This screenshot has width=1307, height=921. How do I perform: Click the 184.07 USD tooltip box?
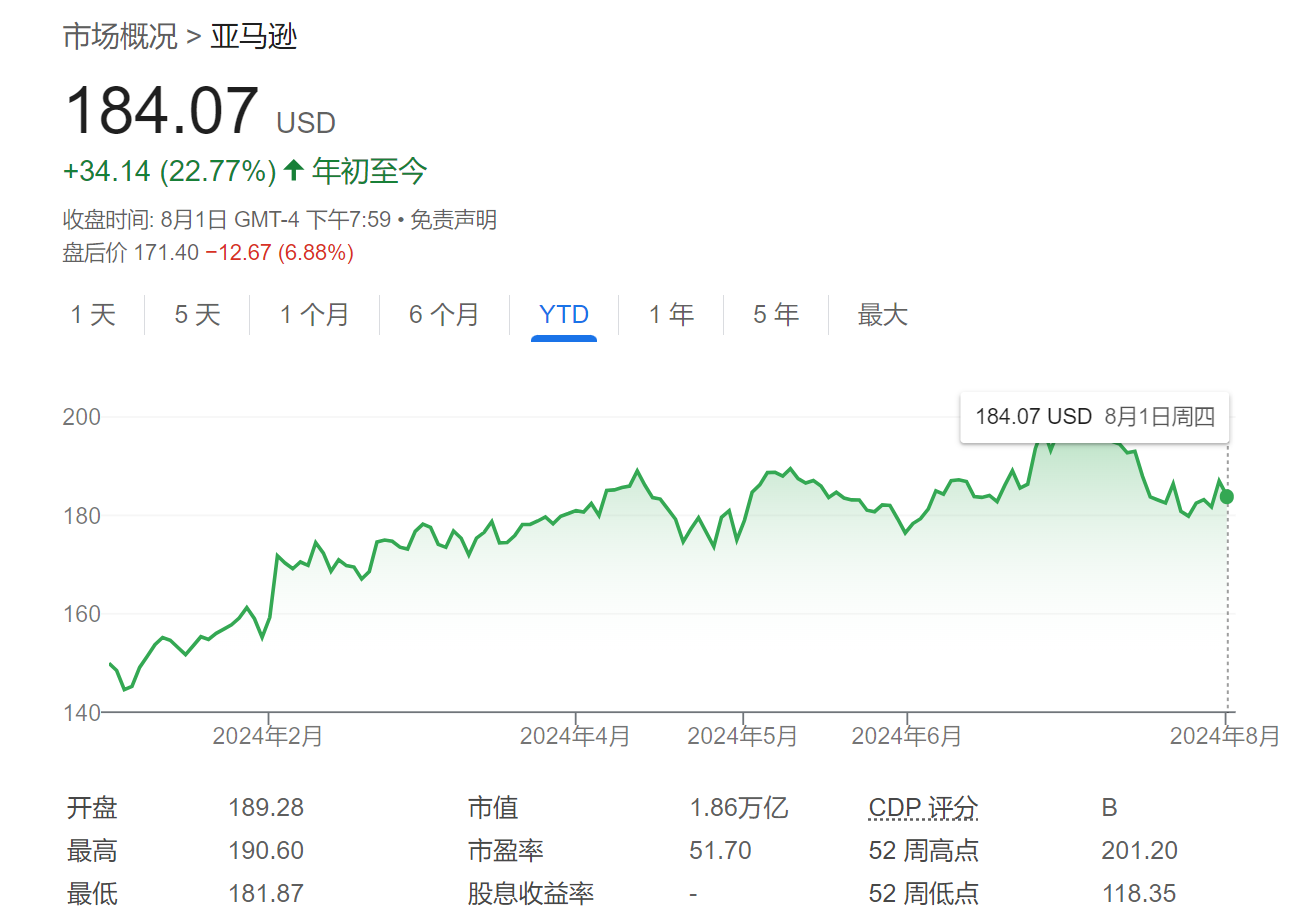[1094, 416]
